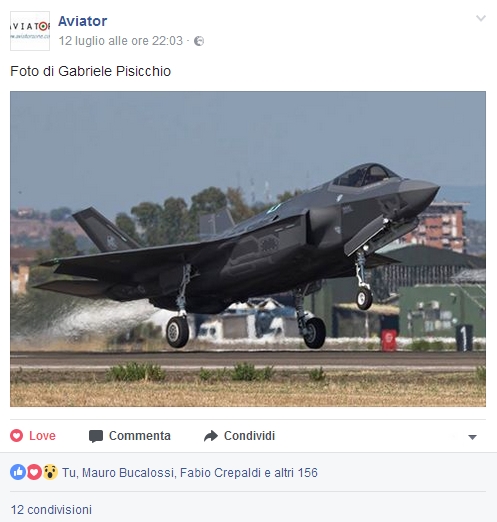The height and width of the screenshot is (522, 497).
Task: Open the Aviator page name link
Action: (83, 21)
